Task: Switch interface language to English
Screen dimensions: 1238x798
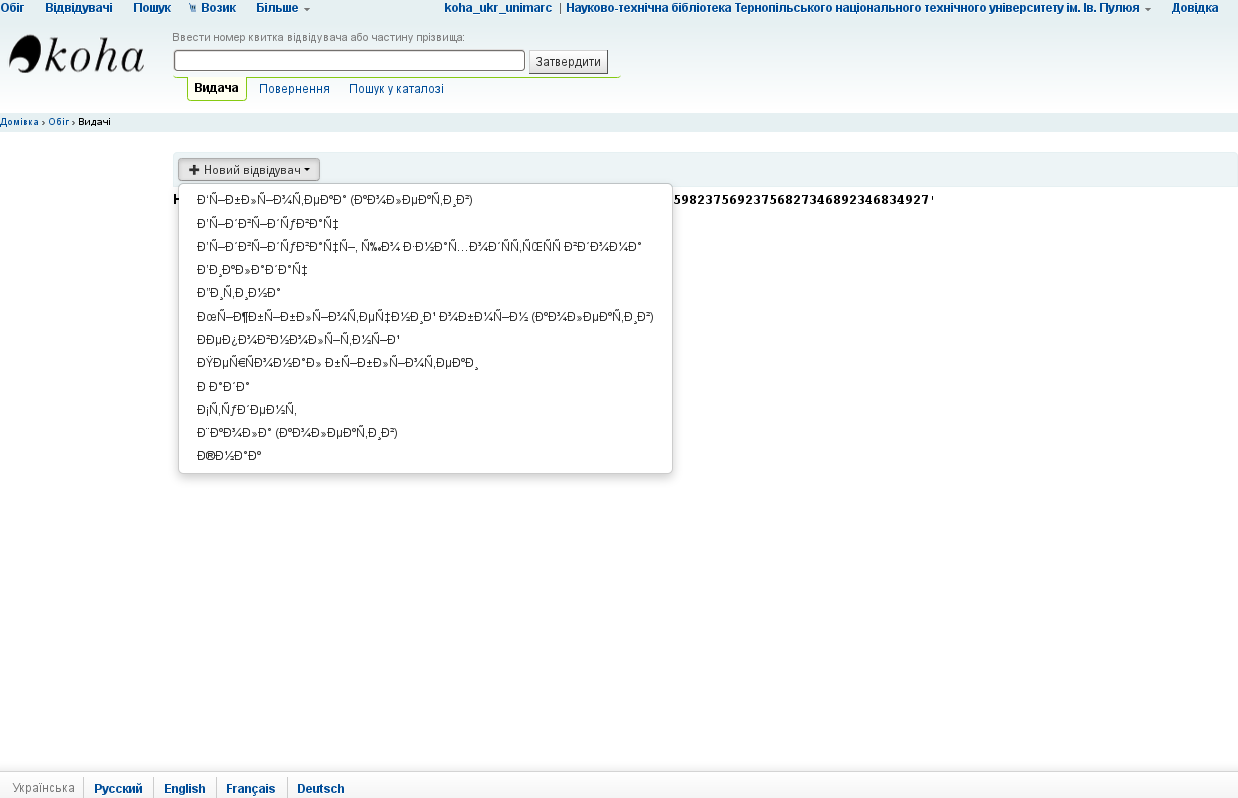Action: point(185,788)
